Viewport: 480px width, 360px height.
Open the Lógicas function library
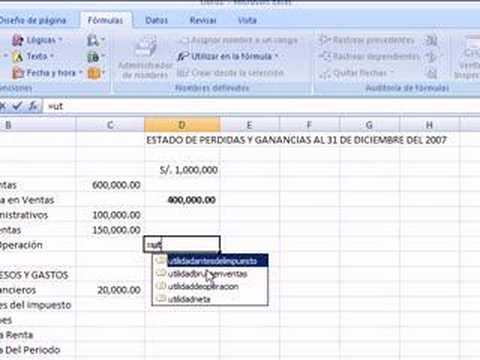[x=37, y=40]
